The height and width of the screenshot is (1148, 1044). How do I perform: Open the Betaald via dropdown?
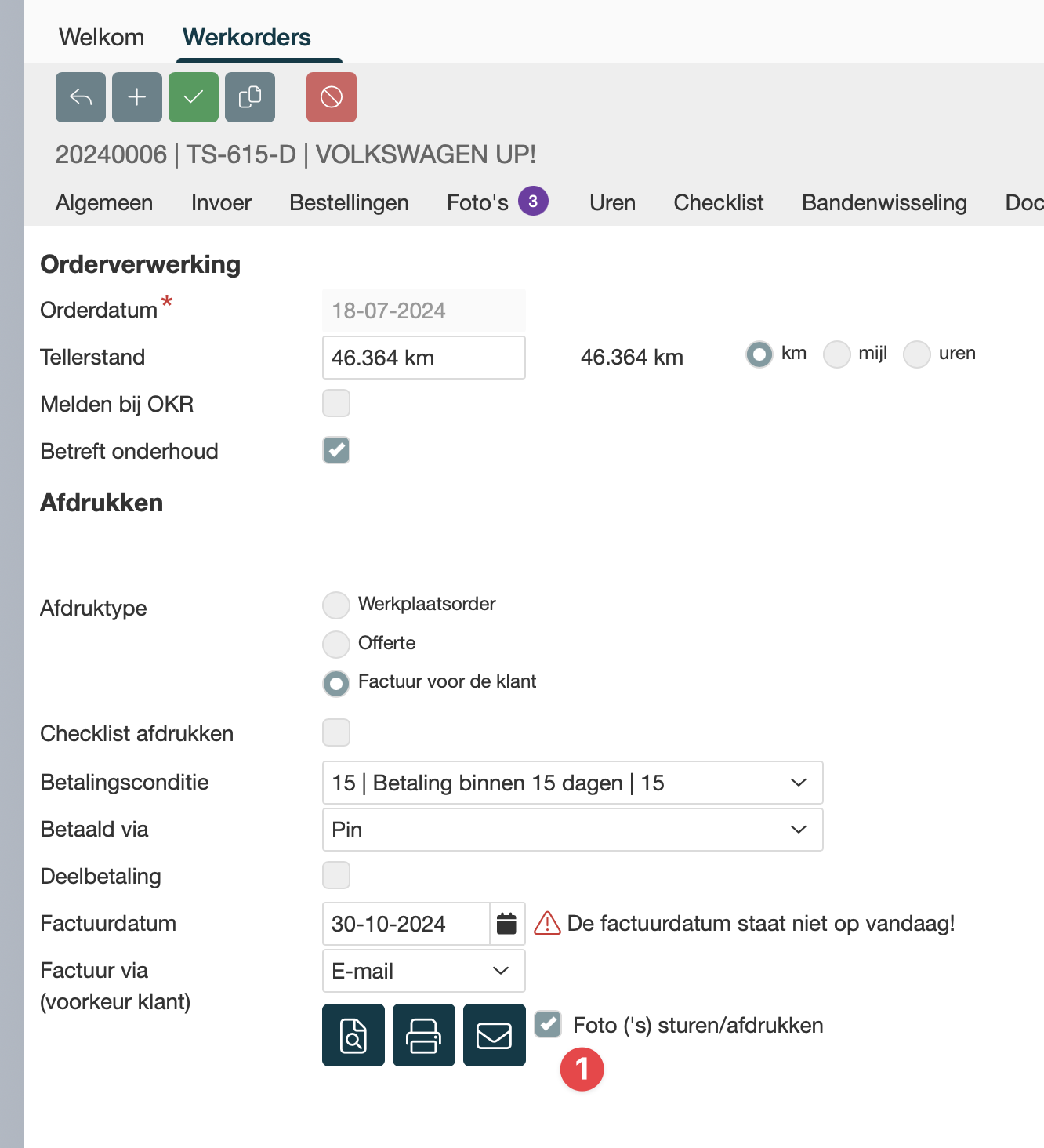(x=572, y=830)
